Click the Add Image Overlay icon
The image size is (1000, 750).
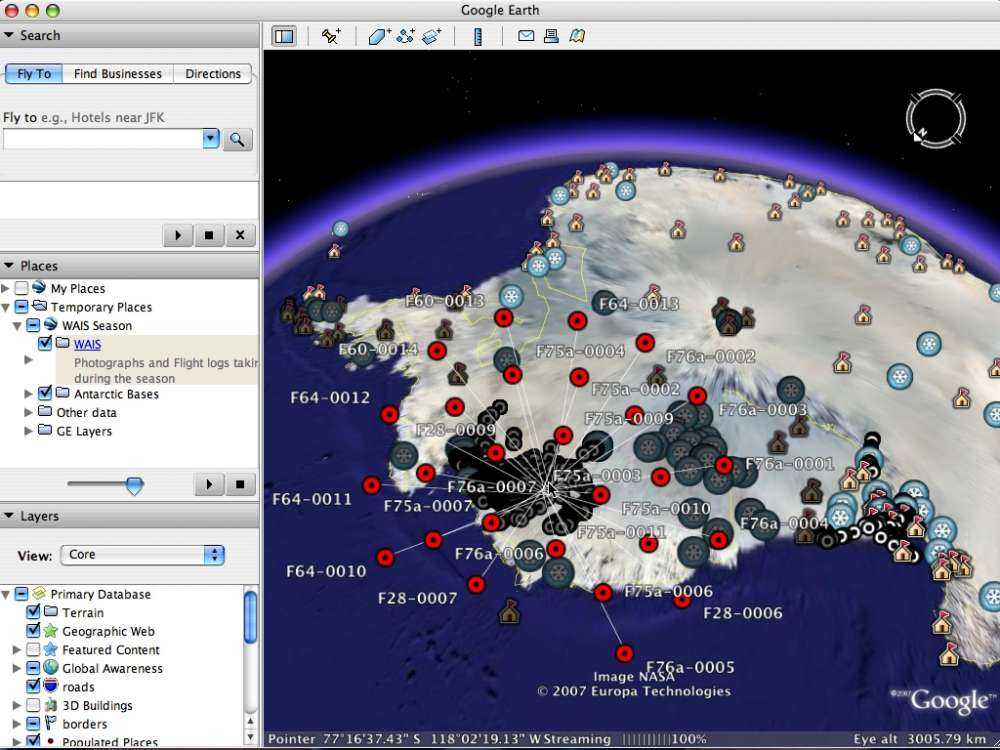click(x=431, y=36)
